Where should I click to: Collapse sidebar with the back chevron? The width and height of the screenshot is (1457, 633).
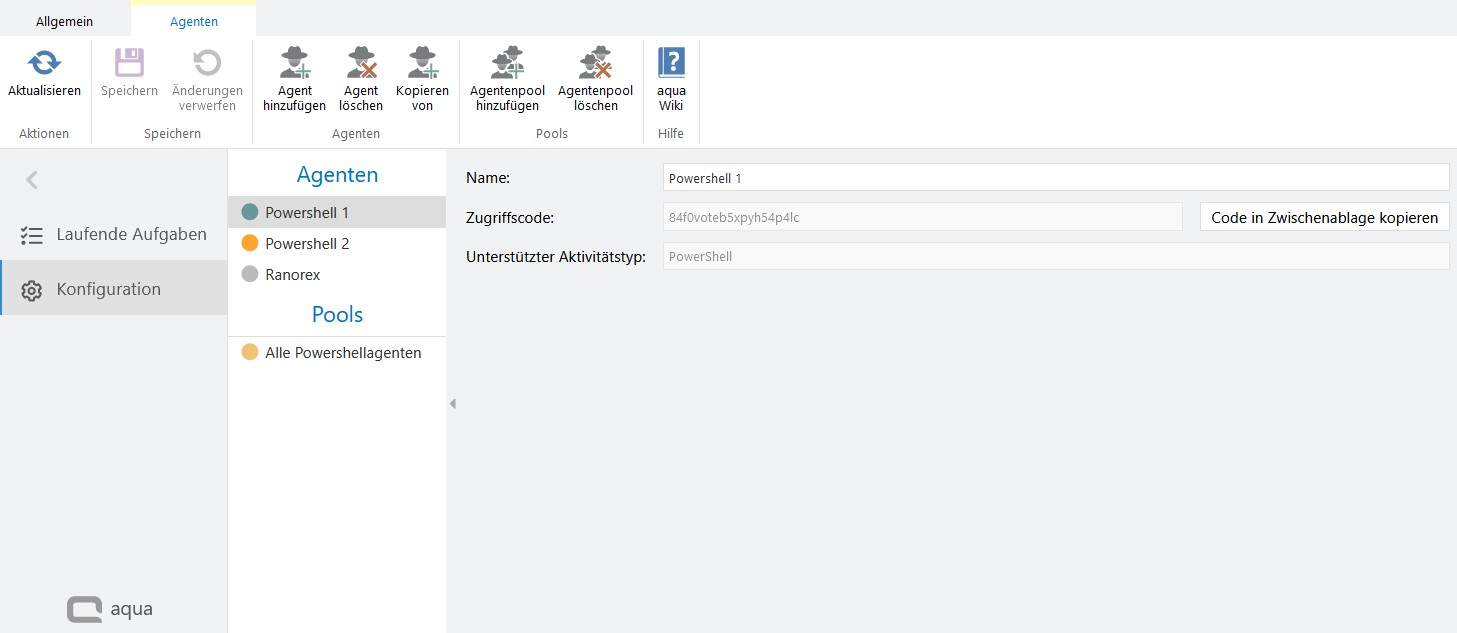32,180
